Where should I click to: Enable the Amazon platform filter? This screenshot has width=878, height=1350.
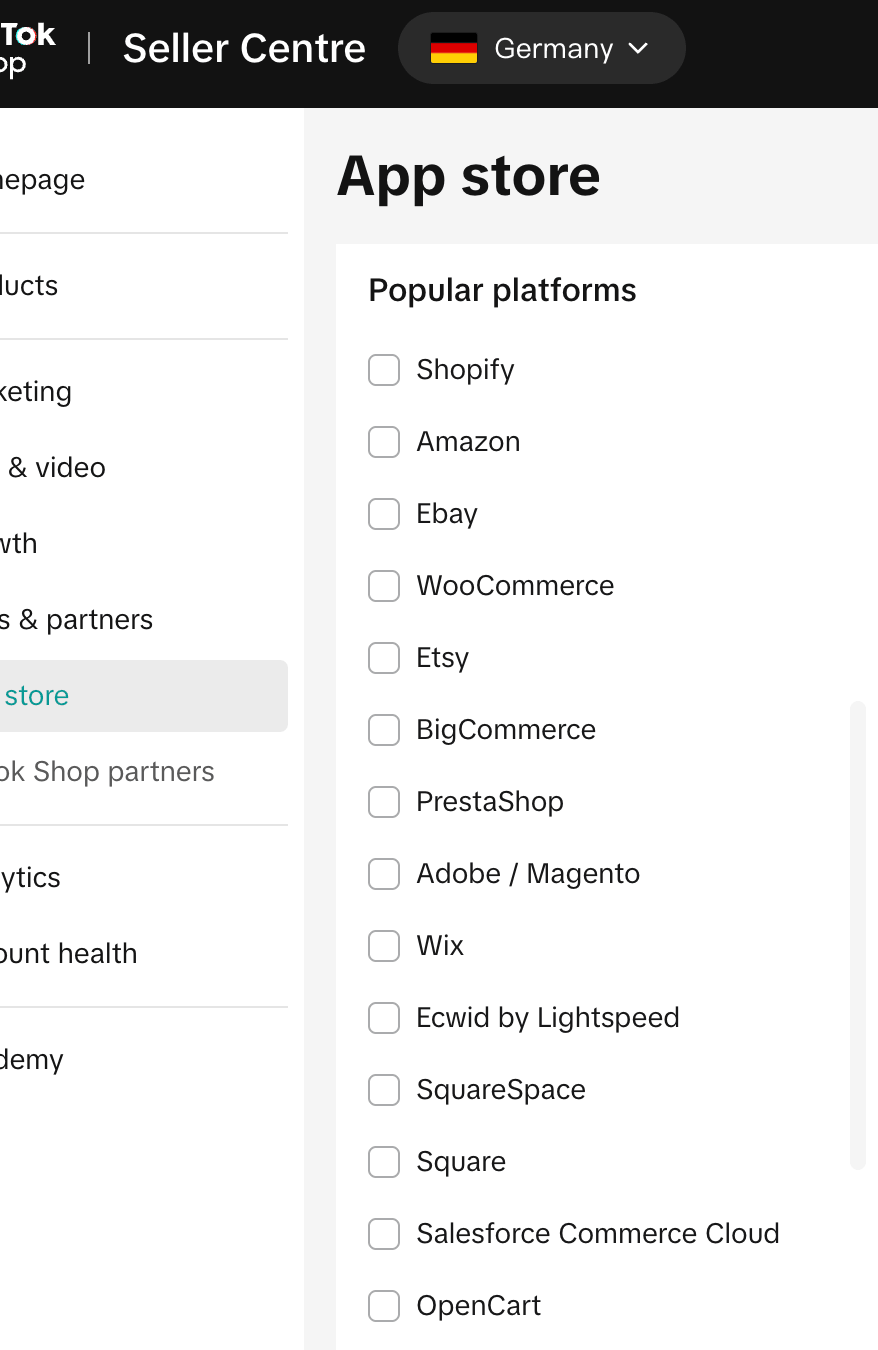click(x=384, y=442)
